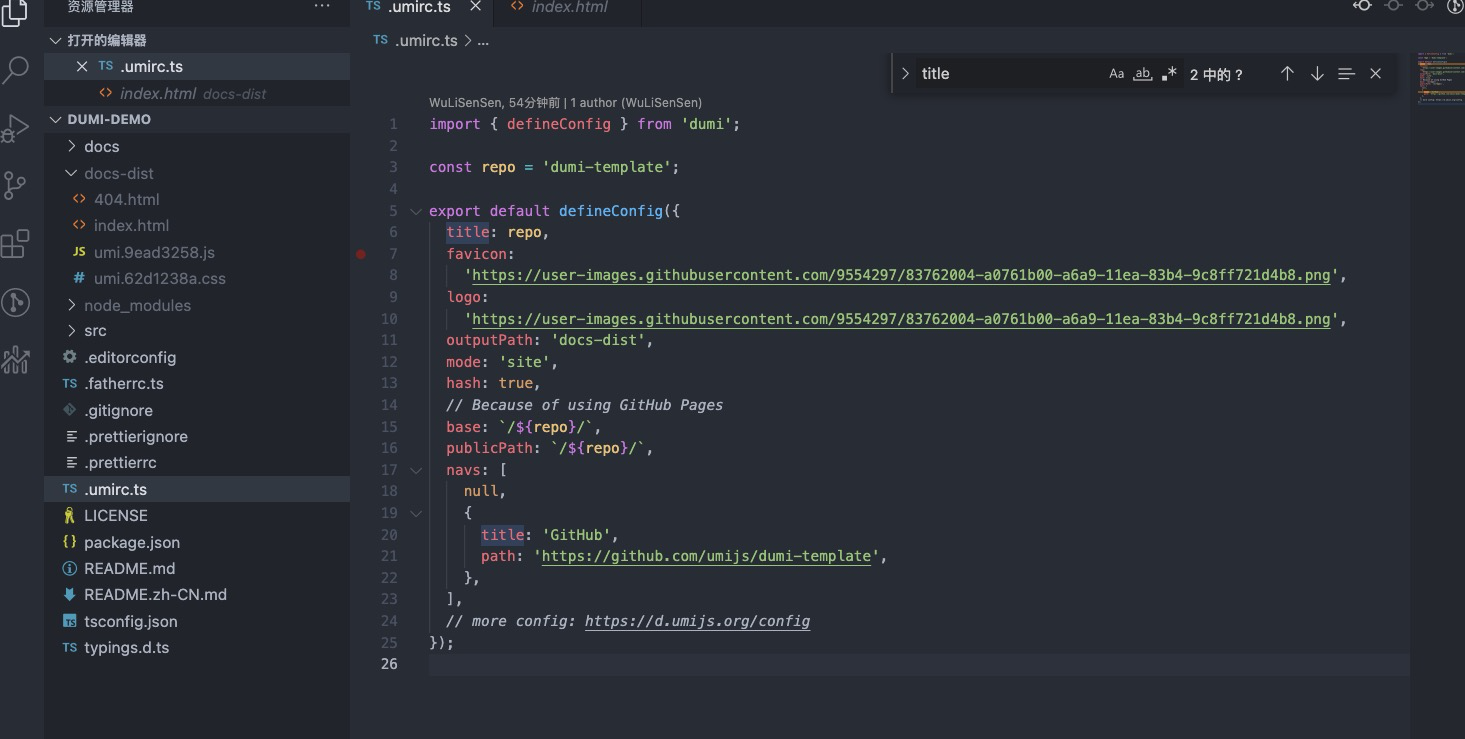Close the find widget

tap(1375, 74)
